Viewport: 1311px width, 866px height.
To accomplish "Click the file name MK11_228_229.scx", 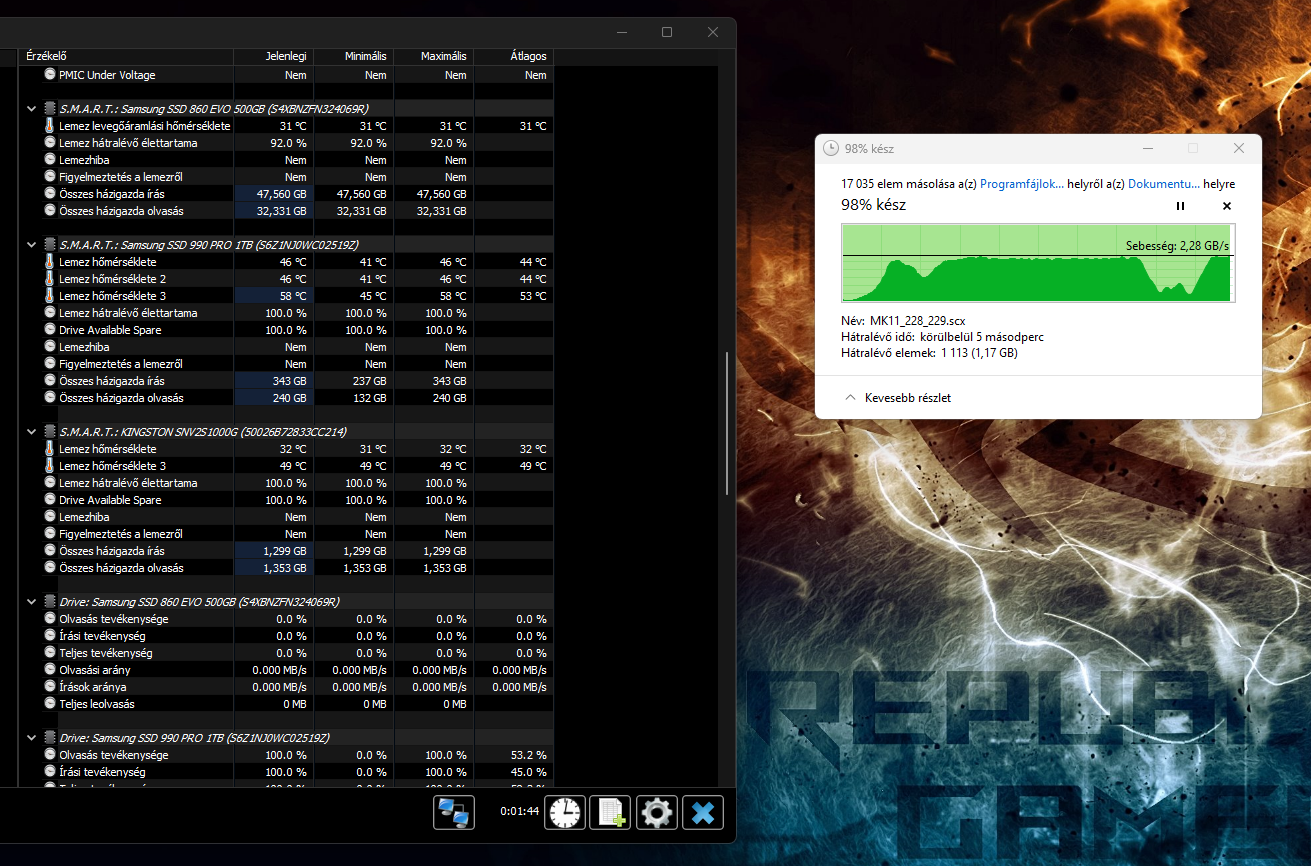I will click(918, 321).
